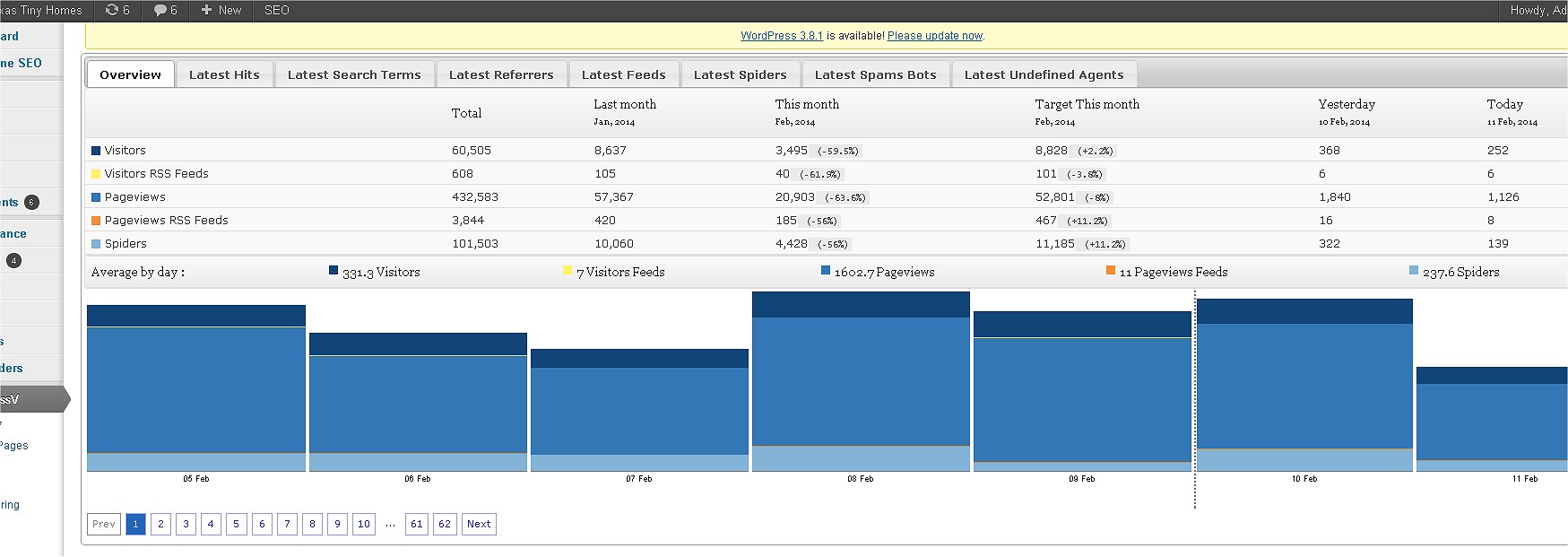
Task: Click dark blue Visitors legend square
Action: pyautogui.click(x=96, y=151)
